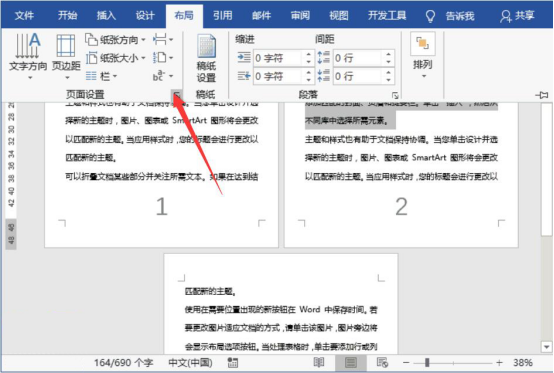Viewport: 554px width, 373px height.
Task: Increase the left indent with the stepper
Action: 308,54
